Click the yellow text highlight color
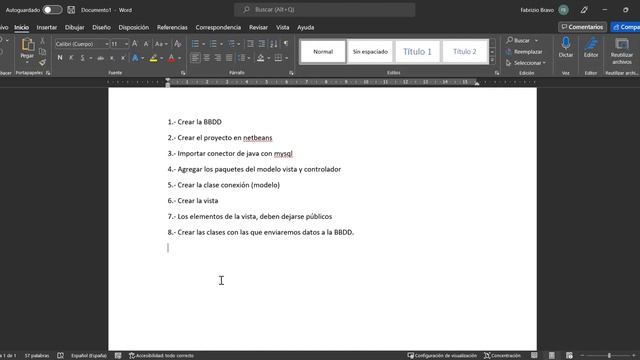Viewport: 640px width, 360px height. point(153,58)
